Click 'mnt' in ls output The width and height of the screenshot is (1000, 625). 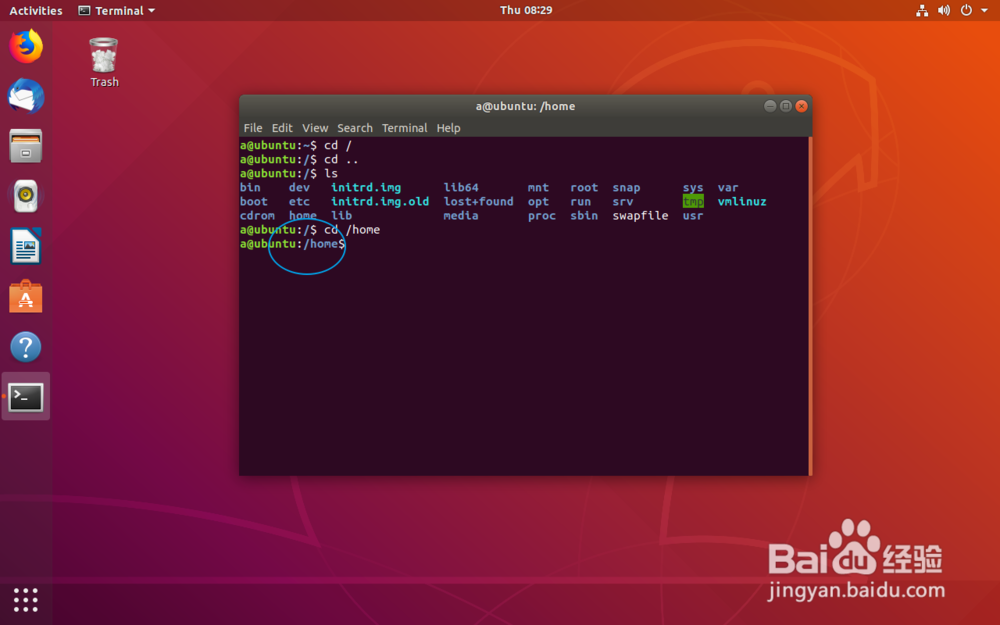pyautogui.click(x=538, y=188)
